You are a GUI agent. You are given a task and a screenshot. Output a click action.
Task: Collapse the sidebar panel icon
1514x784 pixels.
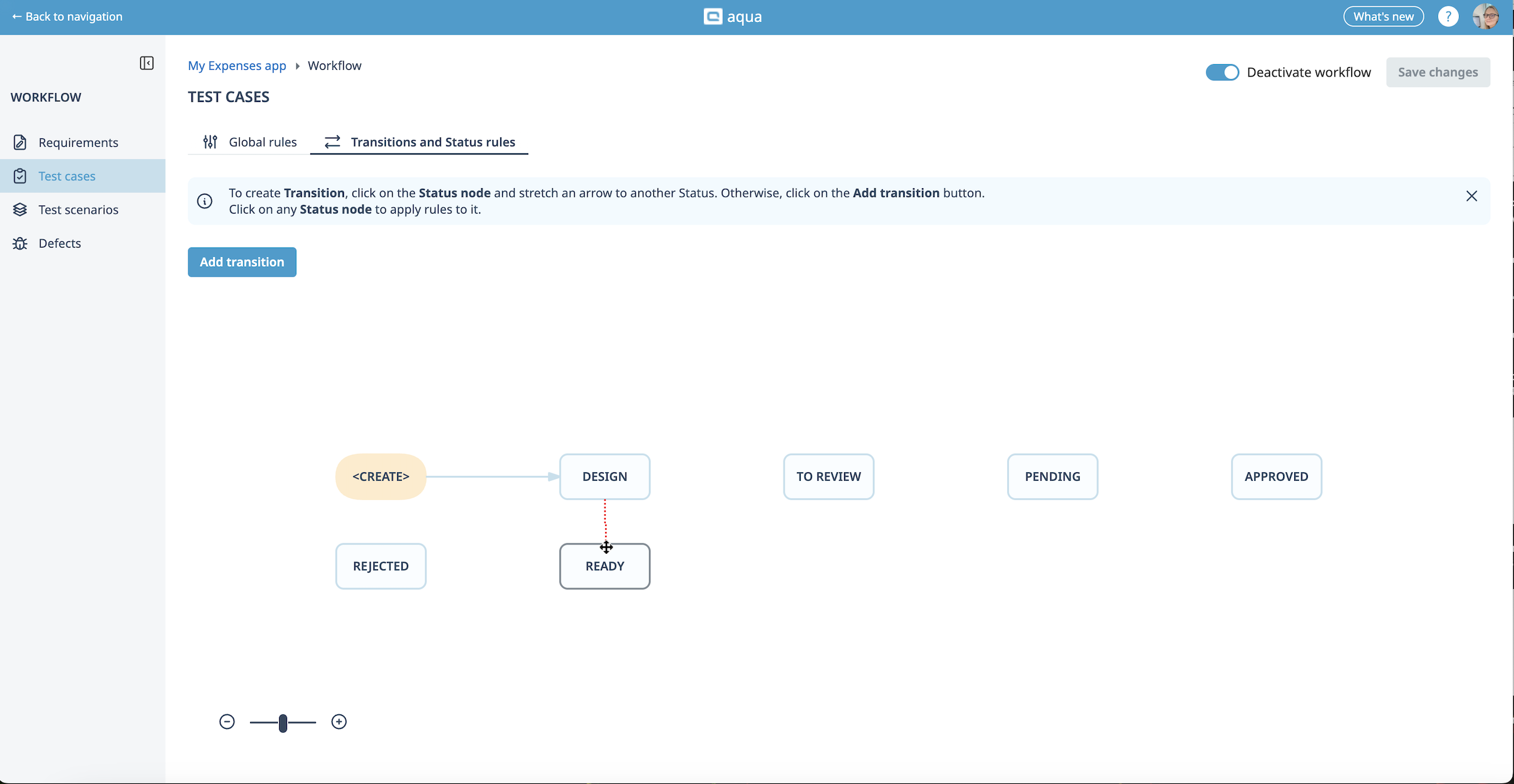coord(146,63)
